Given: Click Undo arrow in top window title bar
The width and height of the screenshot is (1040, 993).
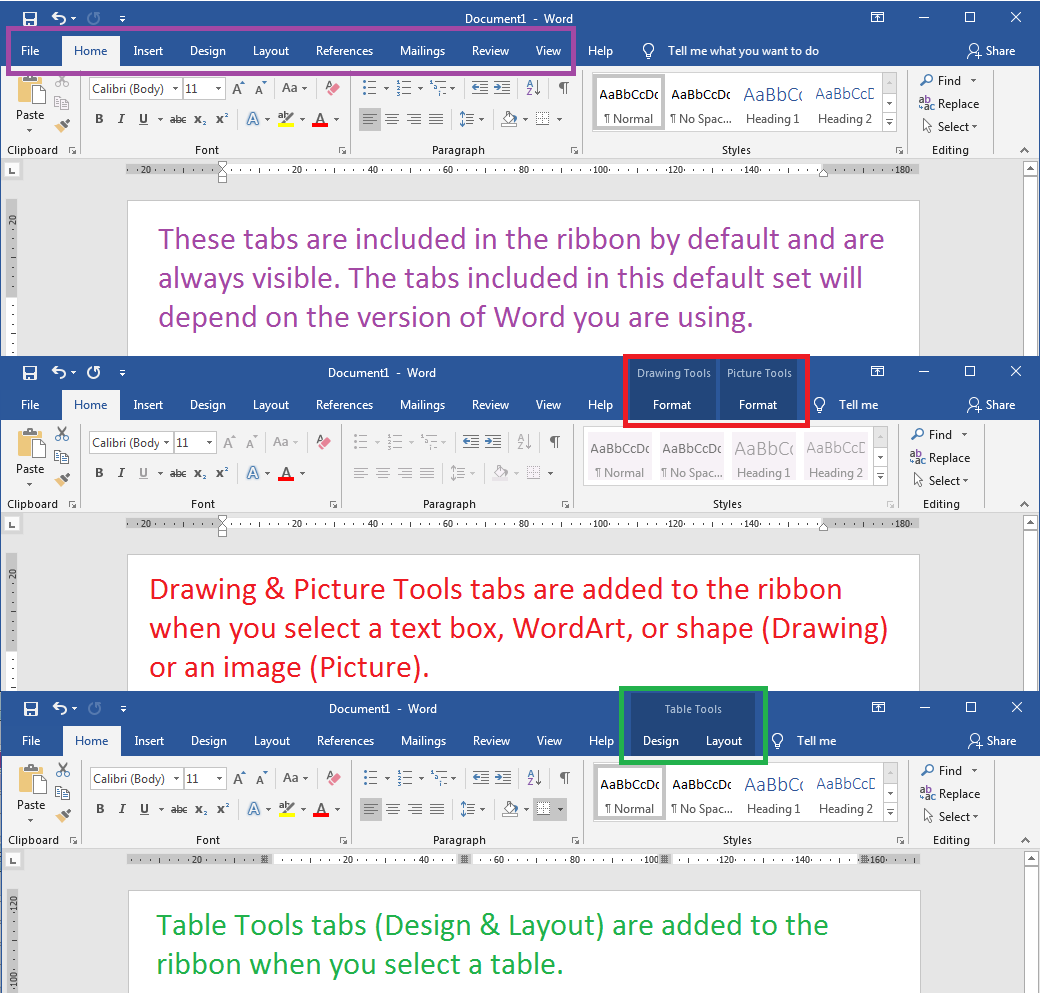Looking at the screenshot, I should point(59,18).
